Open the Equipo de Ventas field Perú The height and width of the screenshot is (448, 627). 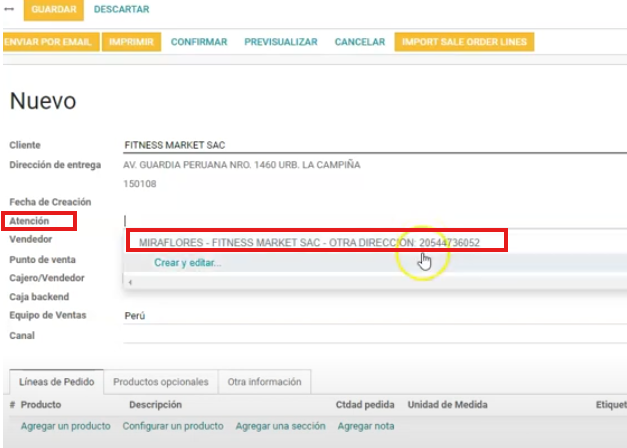point(375,316)
